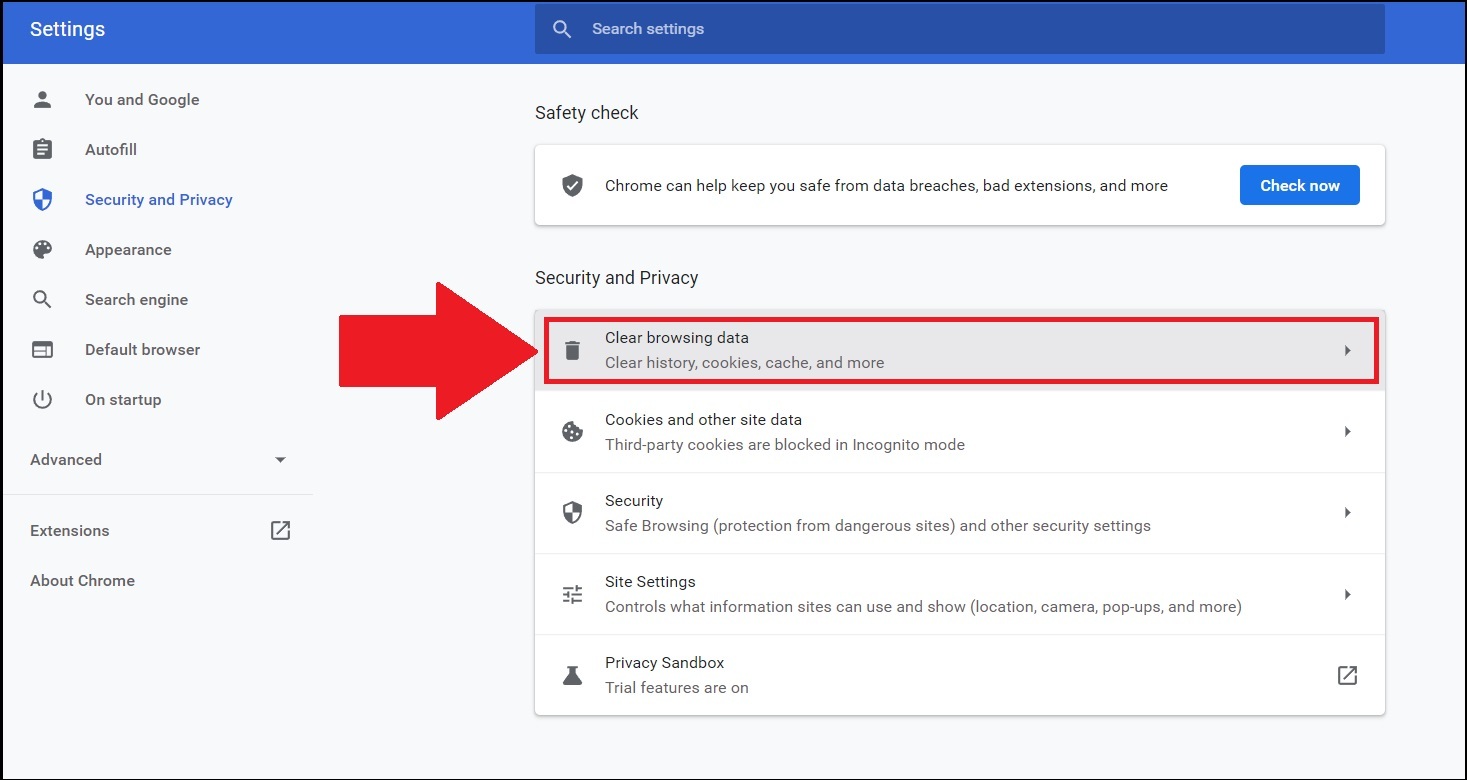
Task: Click Privacy Sandbox title text
Action: click(664, 663)
